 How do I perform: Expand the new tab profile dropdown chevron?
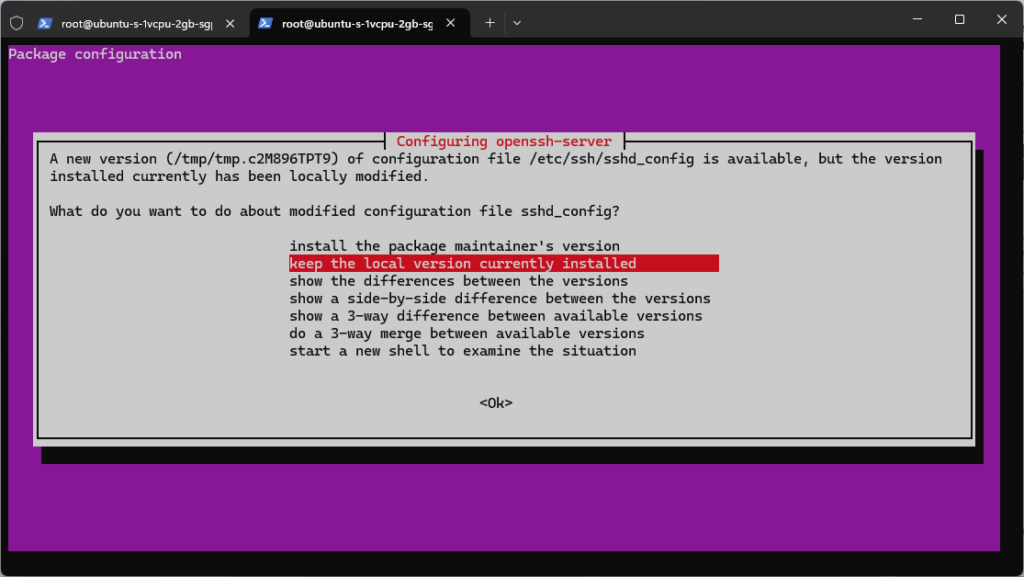point(517,22)
